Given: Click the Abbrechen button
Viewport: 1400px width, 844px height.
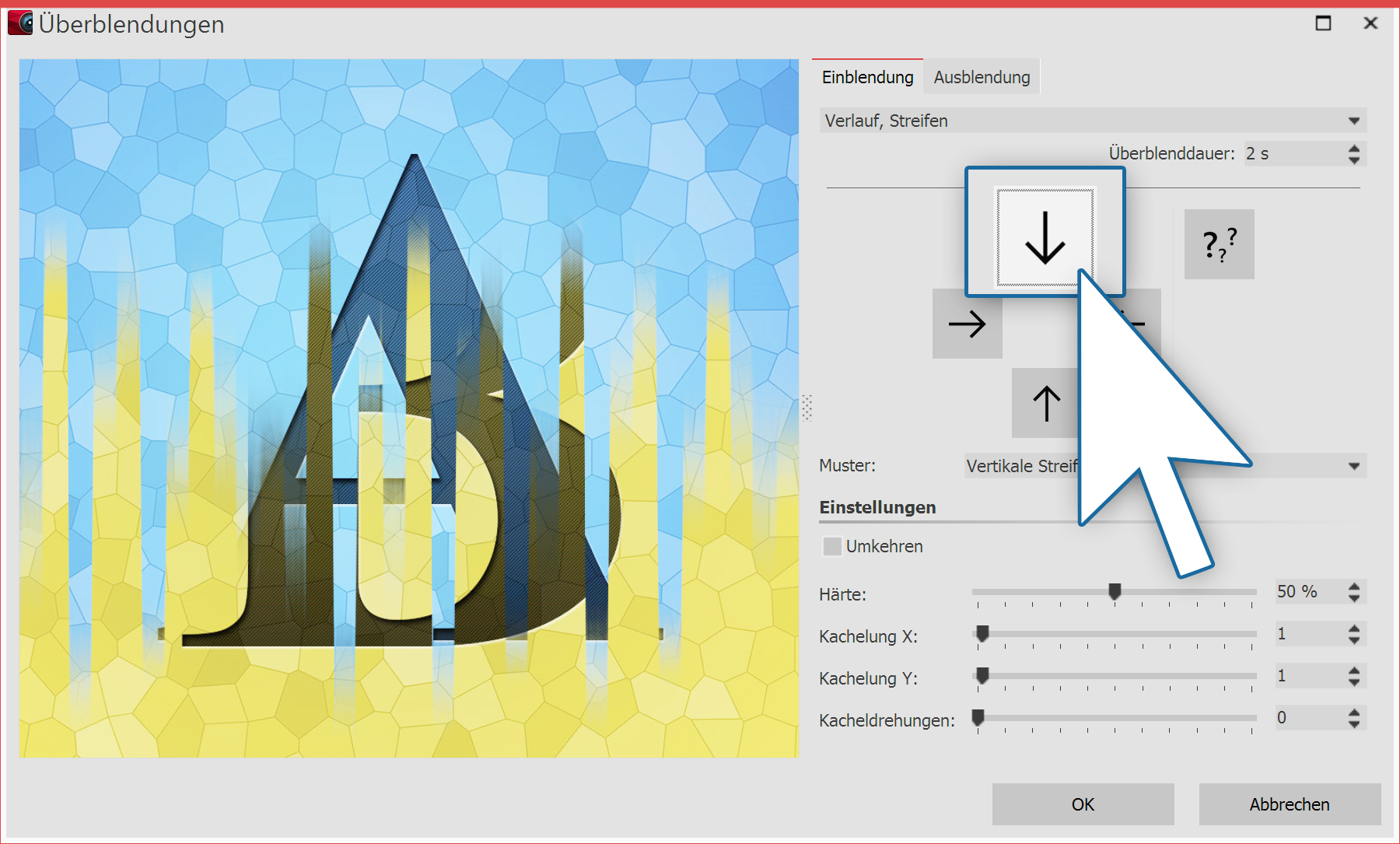Looking at the screenshot, I should click(1289, 804).
